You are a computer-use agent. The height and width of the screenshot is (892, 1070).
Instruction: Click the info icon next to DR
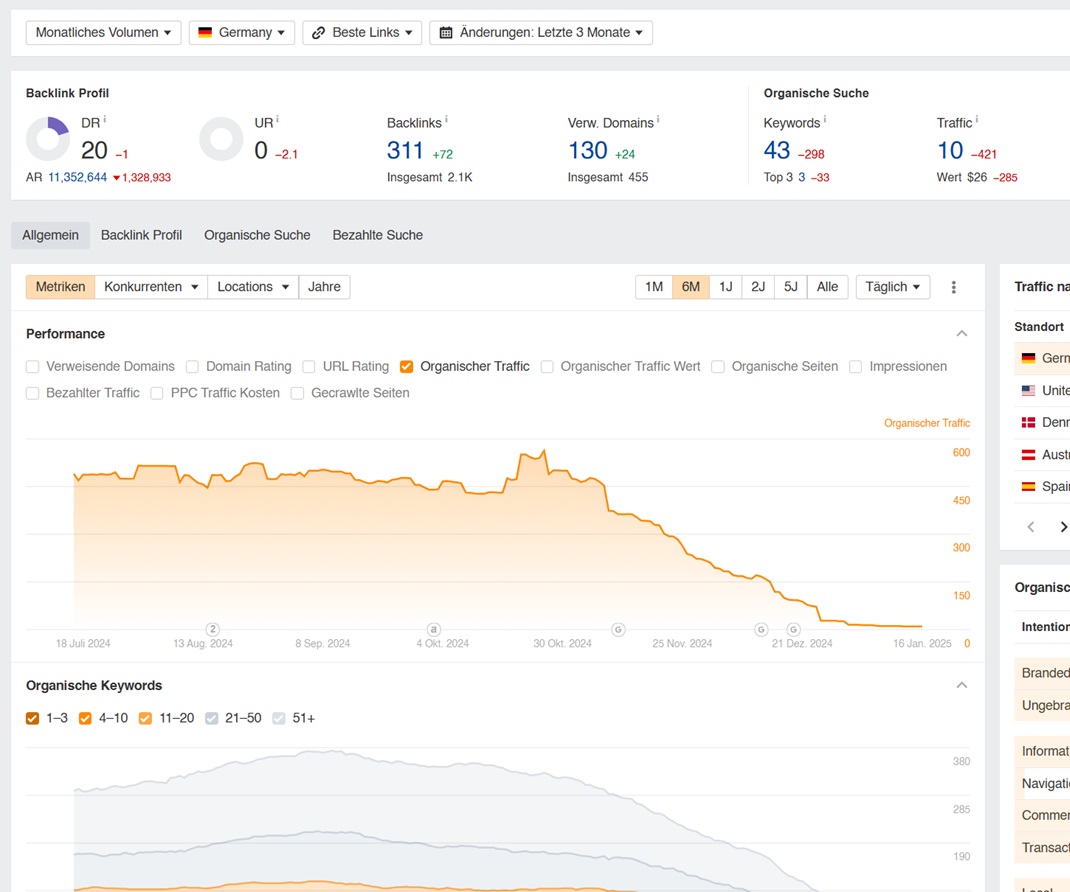[105, 120]
